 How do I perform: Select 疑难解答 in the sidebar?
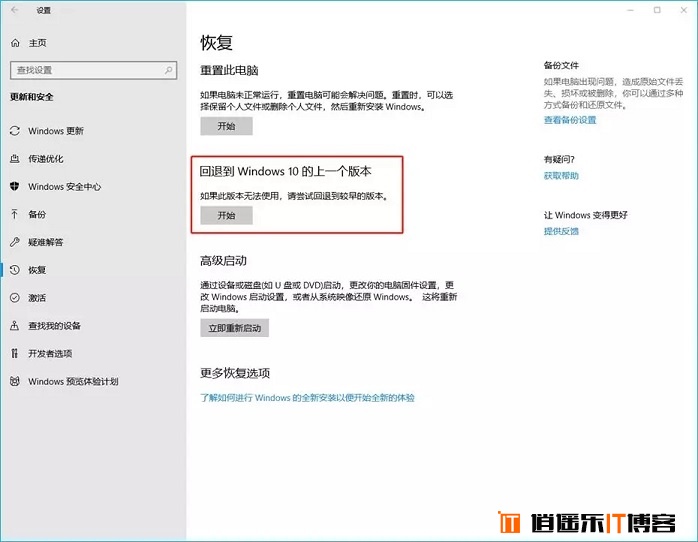(46, 242)
